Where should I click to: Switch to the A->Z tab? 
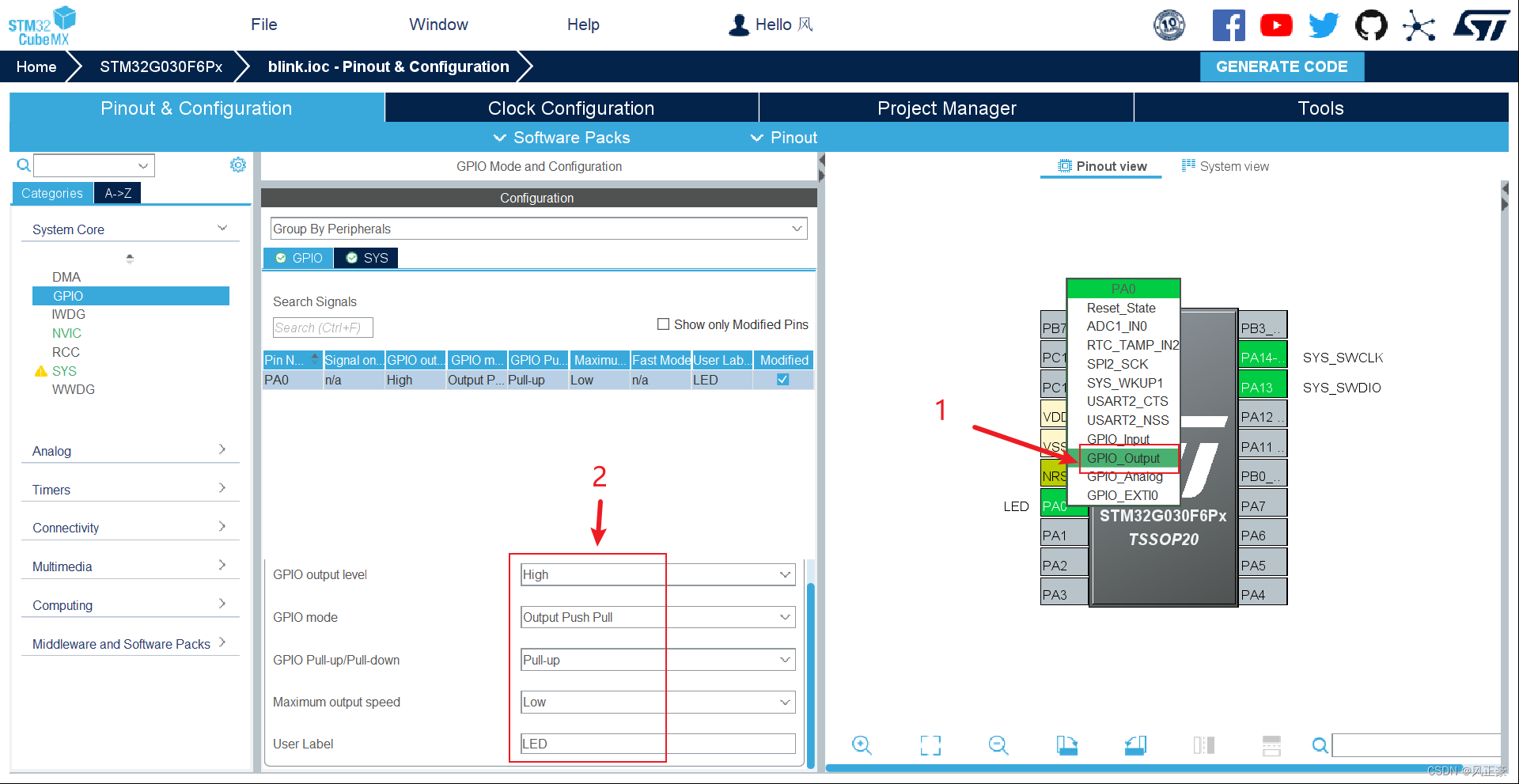pos(118,193)
